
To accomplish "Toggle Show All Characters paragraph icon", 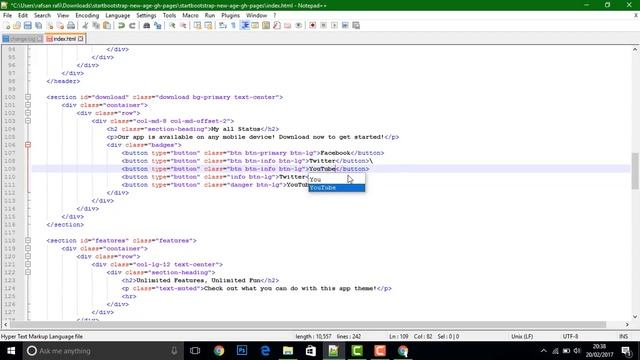I will [x=233, y=25].
